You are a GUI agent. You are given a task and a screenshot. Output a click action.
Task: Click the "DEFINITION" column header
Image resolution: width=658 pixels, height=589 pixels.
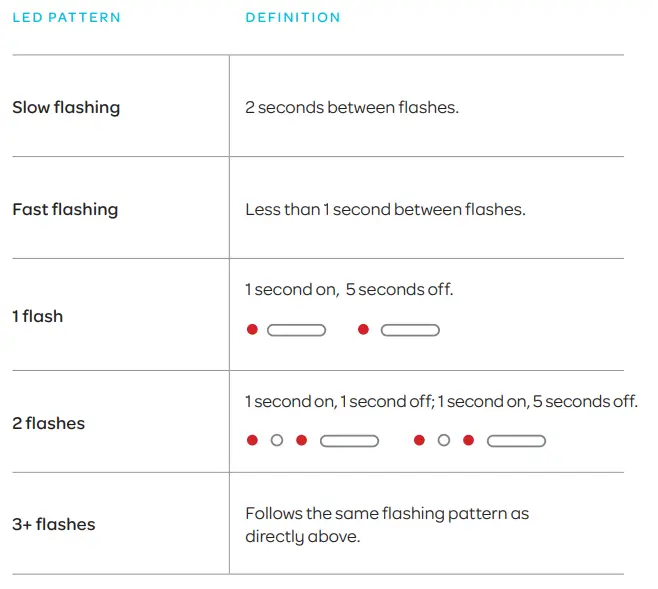293,18
